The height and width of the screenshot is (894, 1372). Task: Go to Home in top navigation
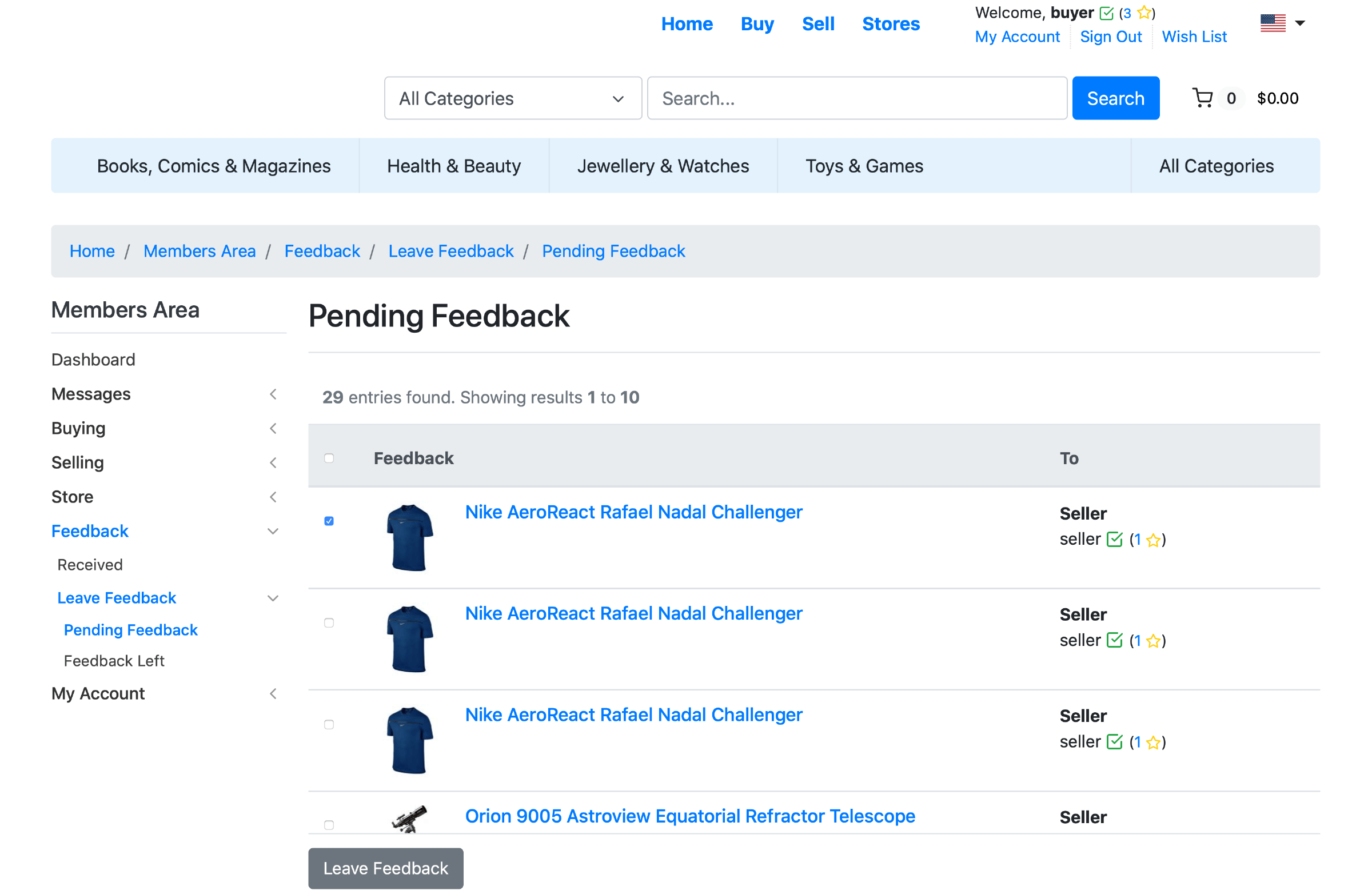pos(687,23)
